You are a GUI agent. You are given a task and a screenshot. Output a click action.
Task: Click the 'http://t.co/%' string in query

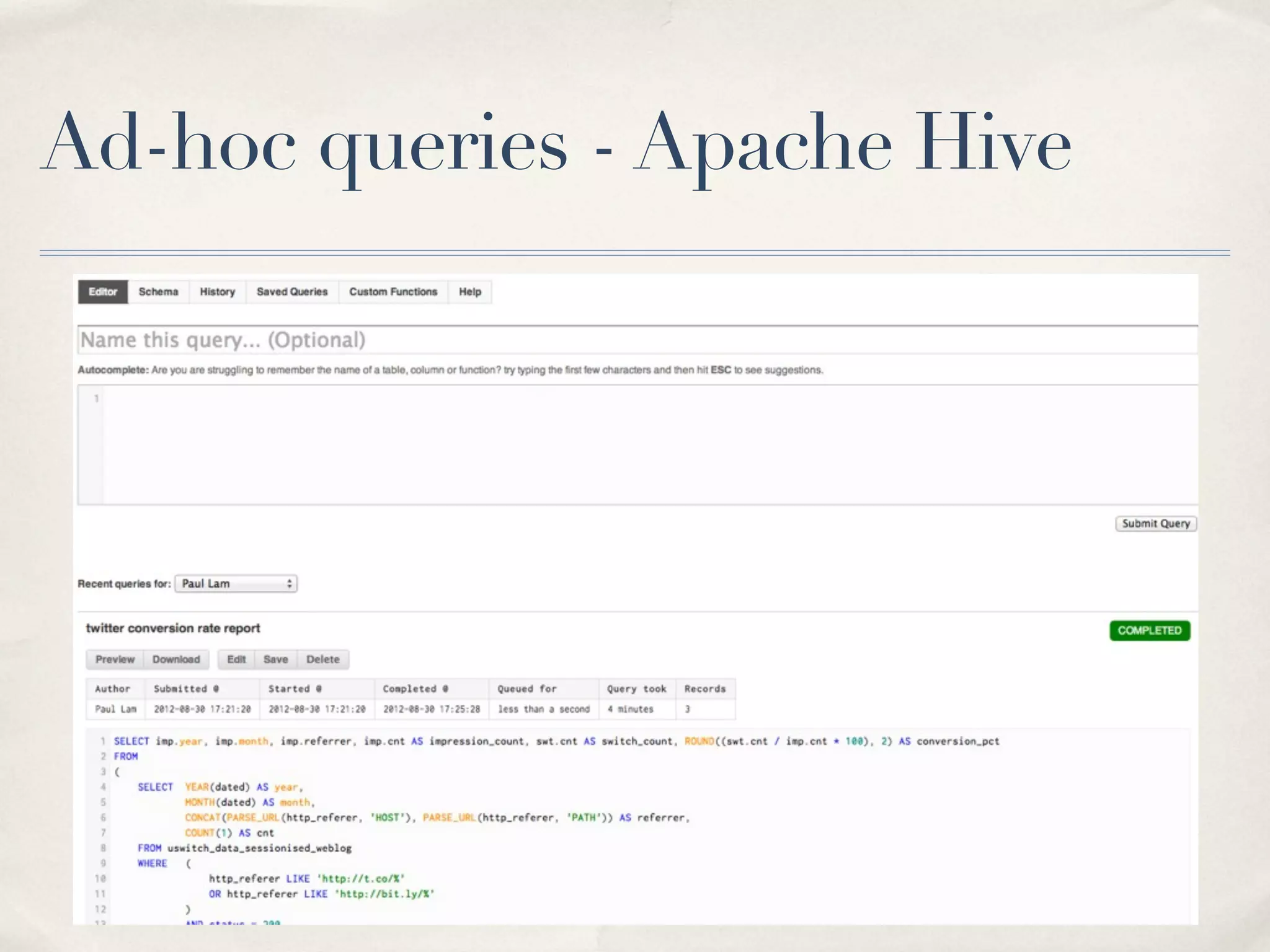pyautogui.click(x=361, y=879)
